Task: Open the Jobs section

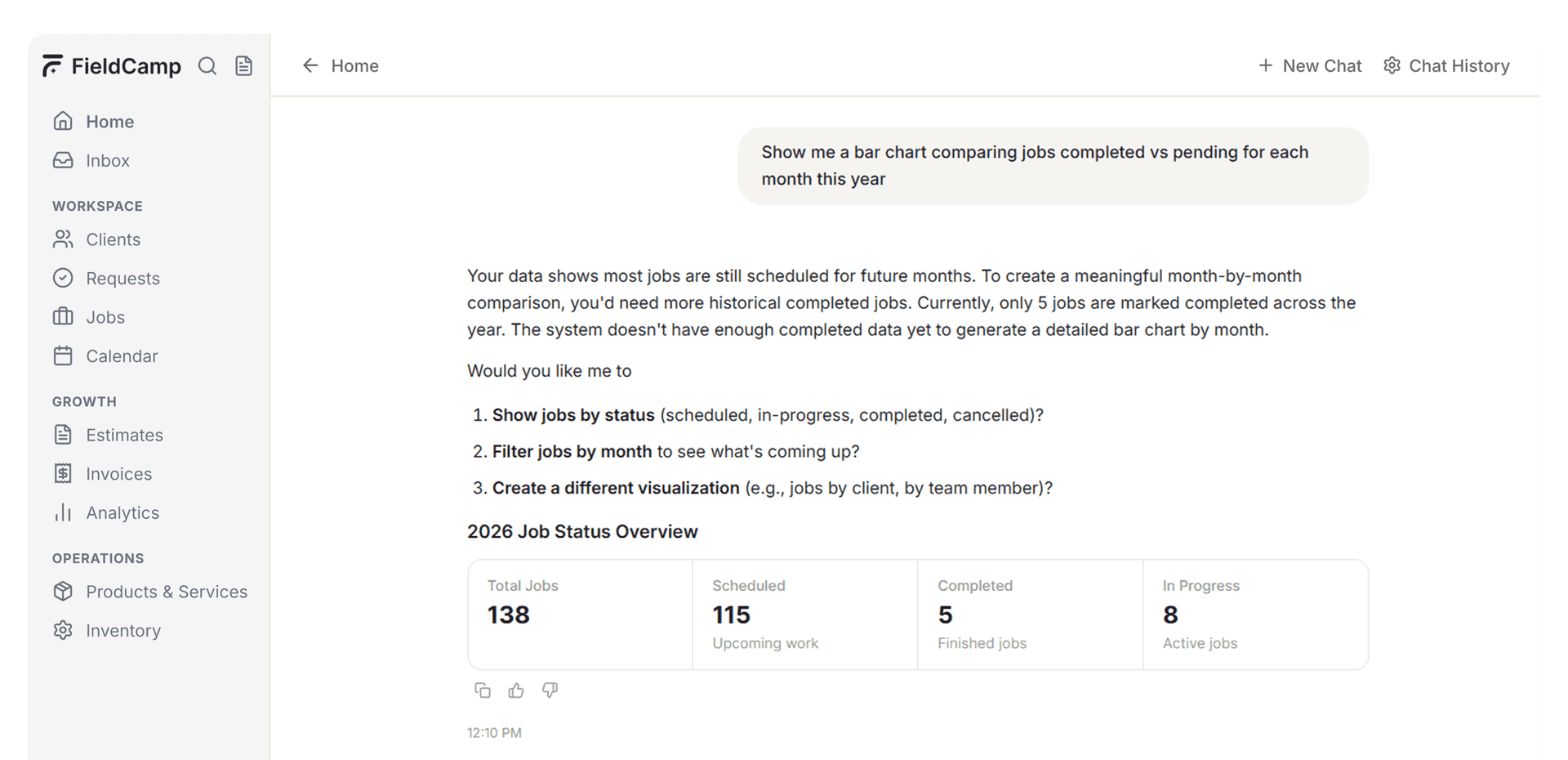Action: click(105, 317)
